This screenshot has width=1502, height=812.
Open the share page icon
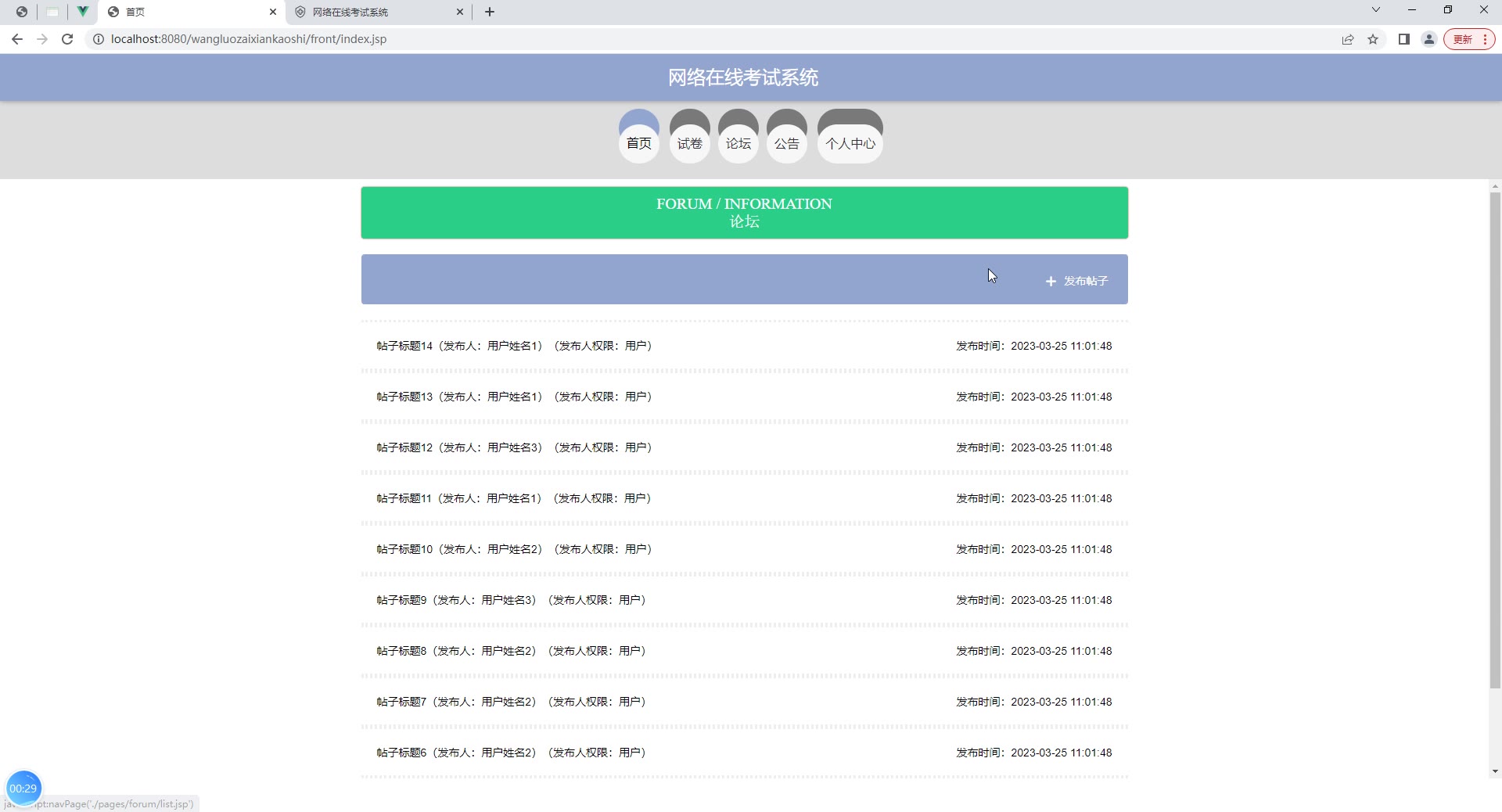click(1348, 39)
